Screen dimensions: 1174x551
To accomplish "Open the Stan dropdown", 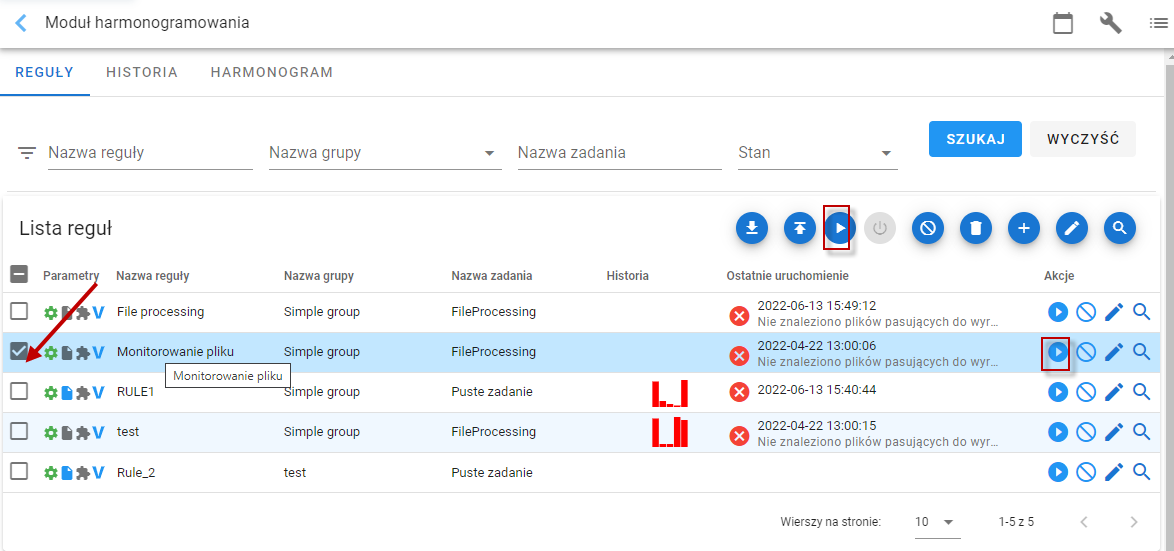I will (x=818, y=153).
